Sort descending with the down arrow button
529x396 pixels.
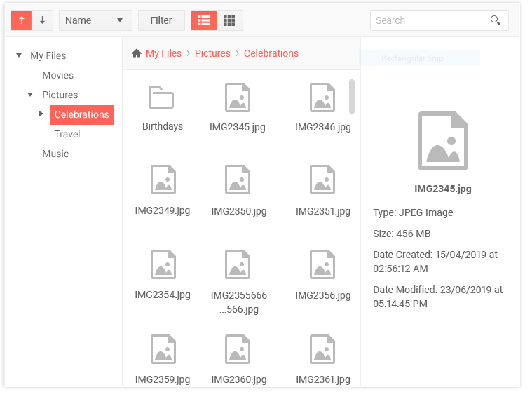(43, 21)
